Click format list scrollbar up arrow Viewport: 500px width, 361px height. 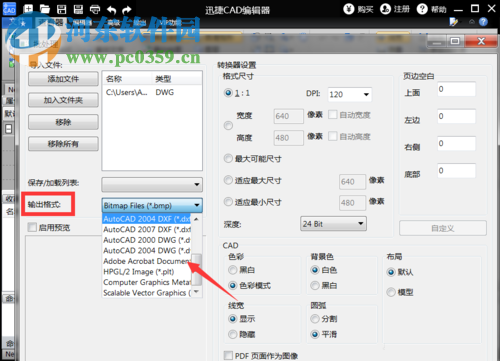[x=196, y=219]
